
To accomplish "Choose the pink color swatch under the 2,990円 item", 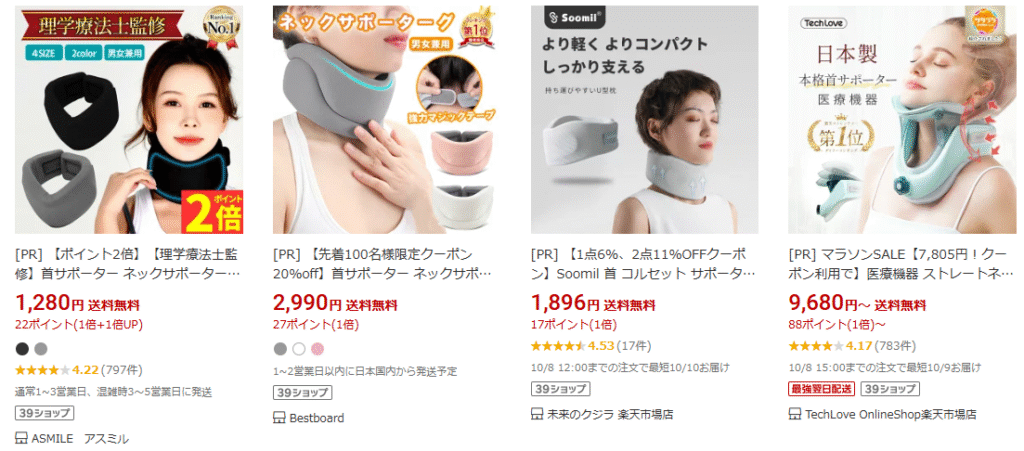I will [317, 348].
